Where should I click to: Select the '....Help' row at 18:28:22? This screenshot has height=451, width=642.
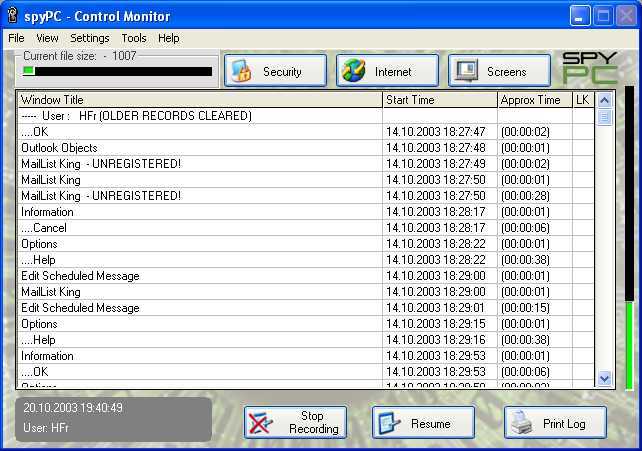pos(306,260)
